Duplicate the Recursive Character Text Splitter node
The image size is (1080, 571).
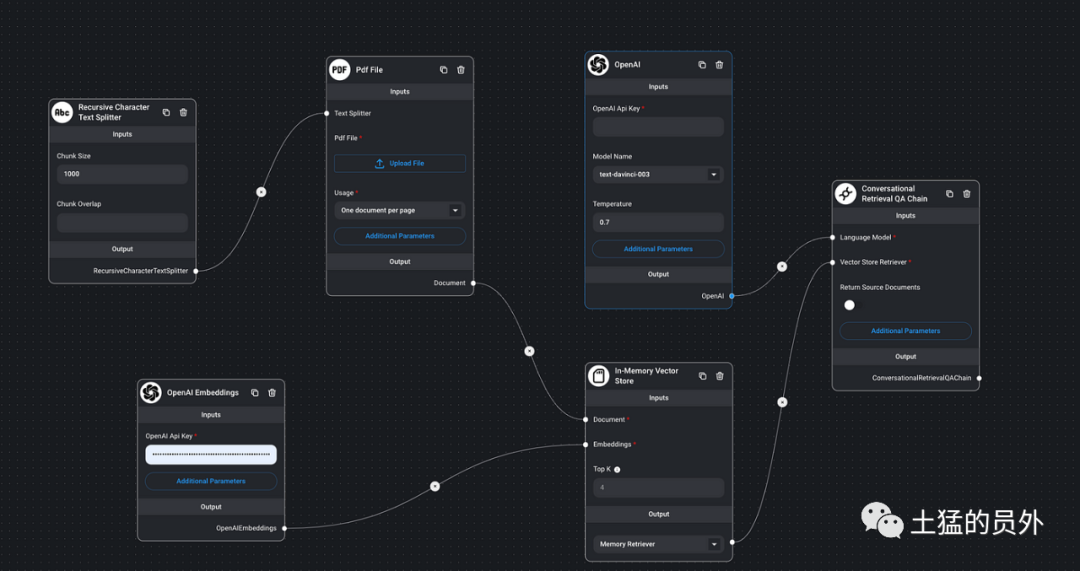pos(166,112)
